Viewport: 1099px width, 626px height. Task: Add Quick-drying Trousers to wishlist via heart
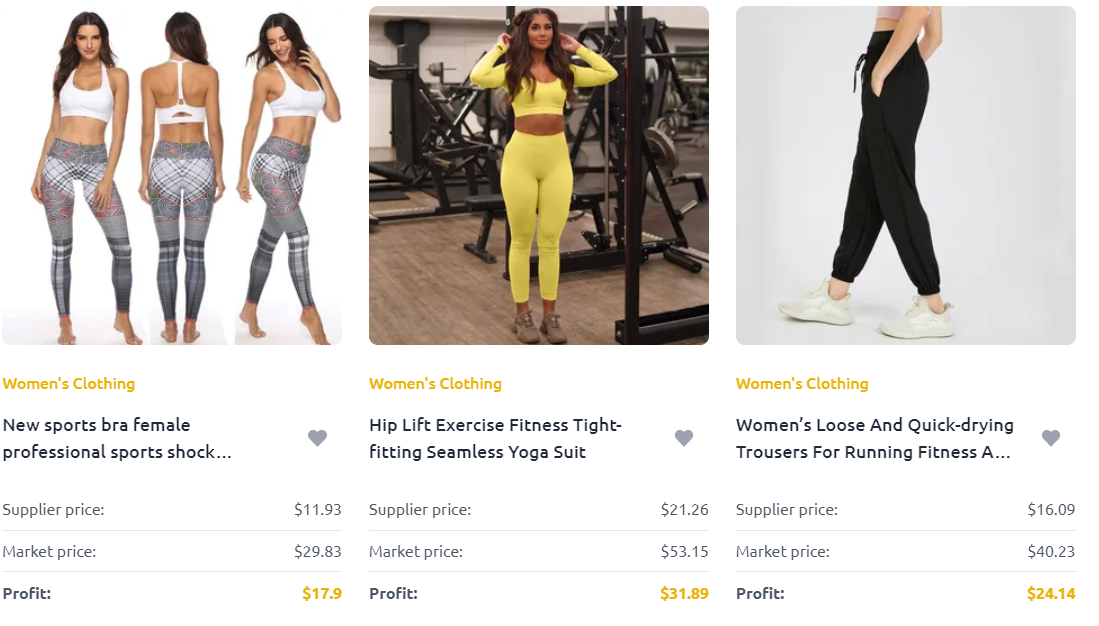click(1051, 438)
